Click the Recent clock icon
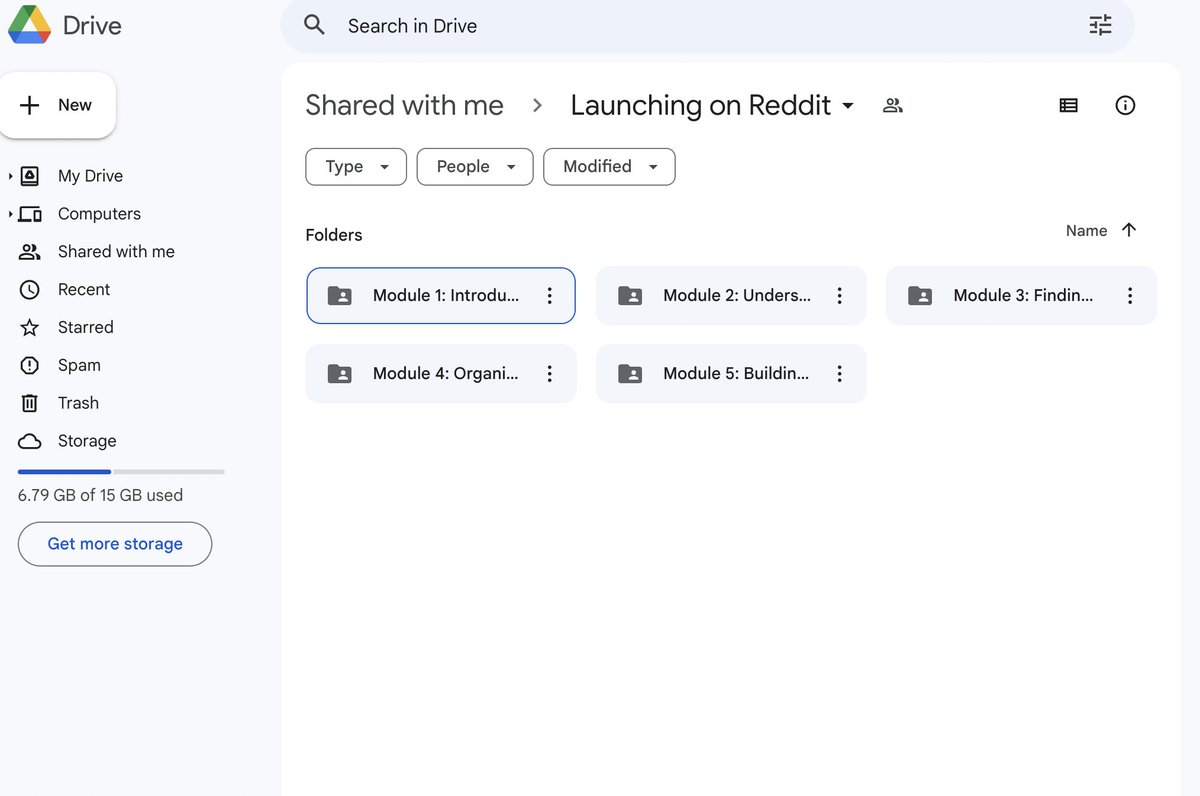 point(30,290)
